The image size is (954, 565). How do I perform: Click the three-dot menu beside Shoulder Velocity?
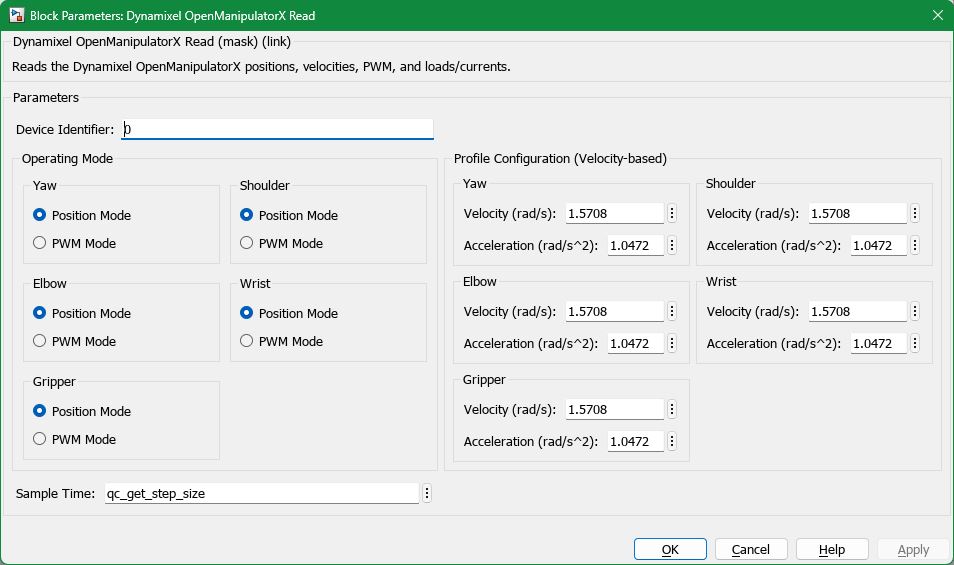click(x=915, y=213)
